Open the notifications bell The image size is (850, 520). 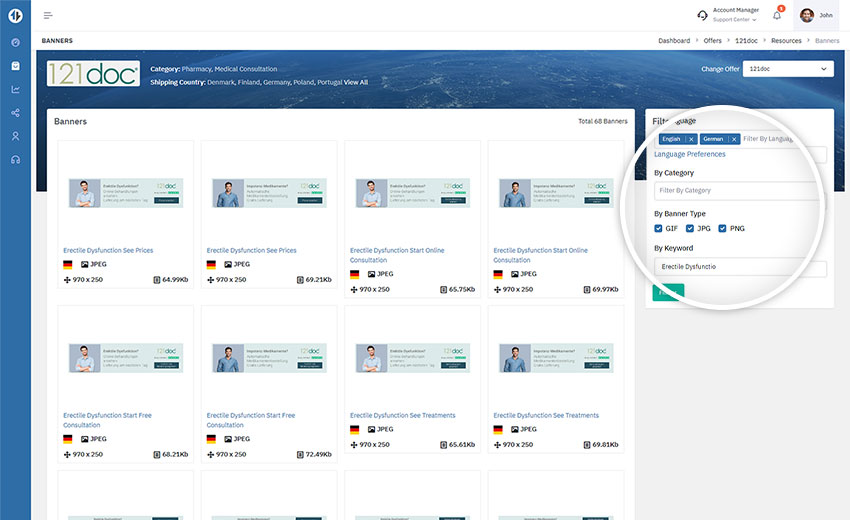pos(777,15)
